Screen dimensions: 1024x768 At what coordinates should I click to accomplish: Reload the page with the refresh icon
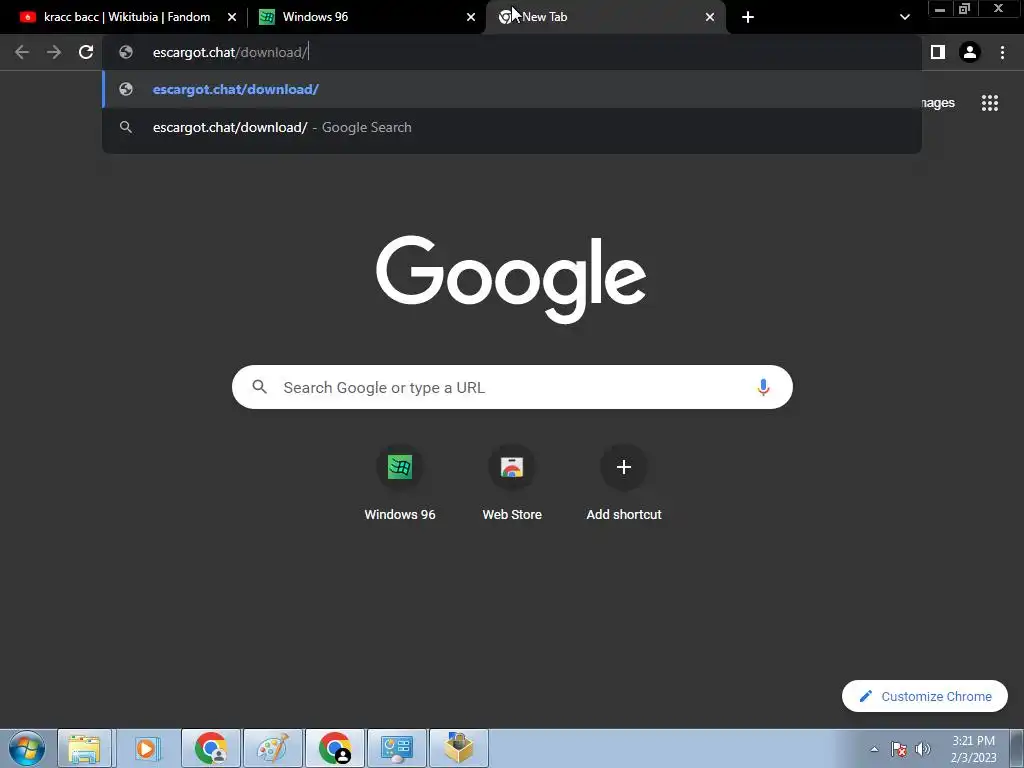(86, 52)
